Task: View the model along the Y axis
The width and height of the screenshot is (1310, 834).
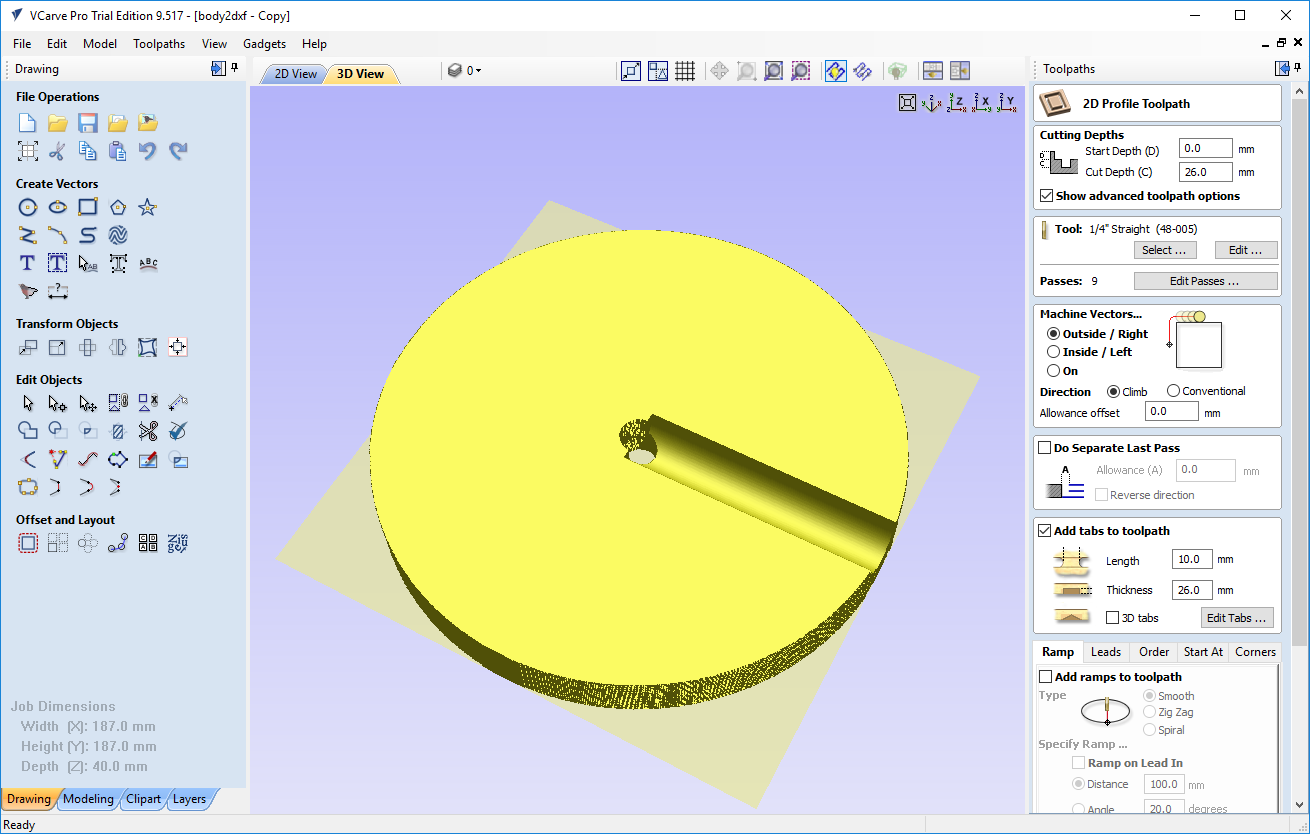Action: pyautogui.click(x=1006, y=103)
